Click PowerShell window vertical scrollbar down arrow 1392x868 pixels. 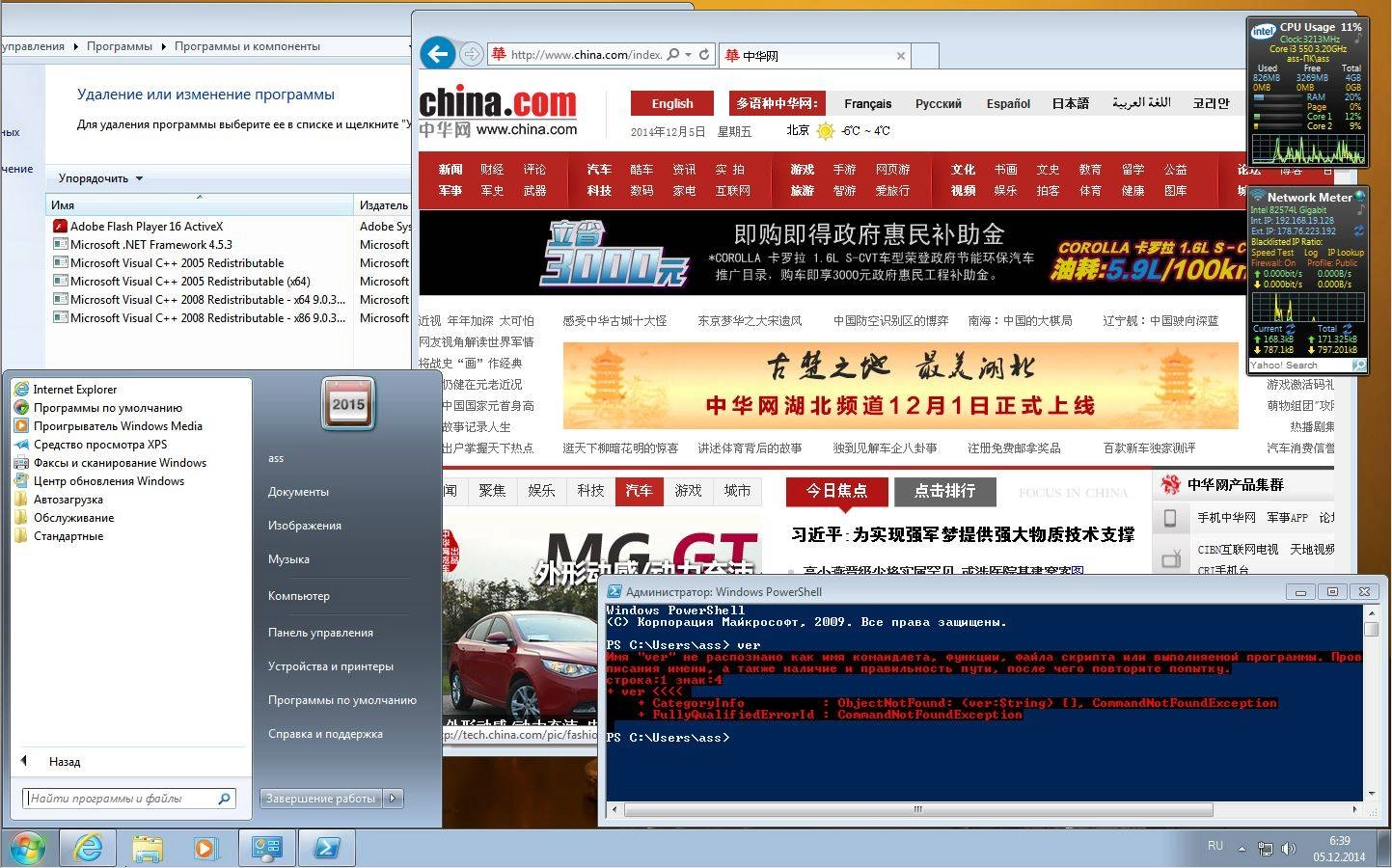pos(1372,794)
